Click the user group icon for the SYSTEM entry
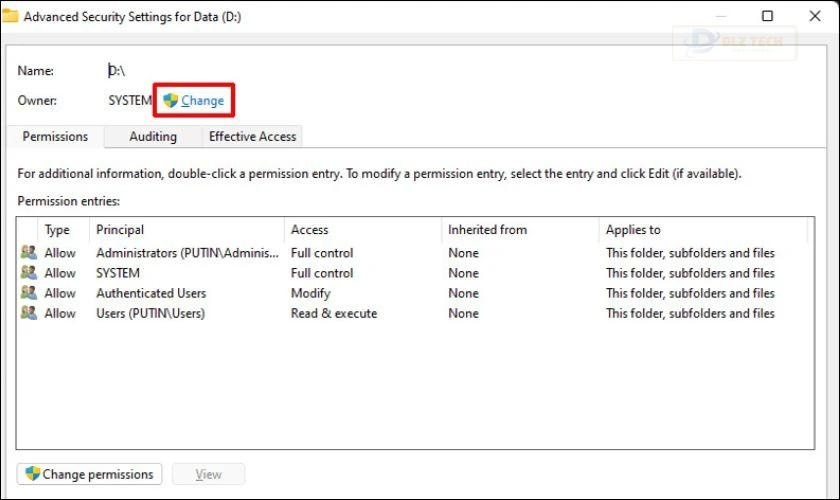Viewport: 840px width, 500px height. coord(28,273)
